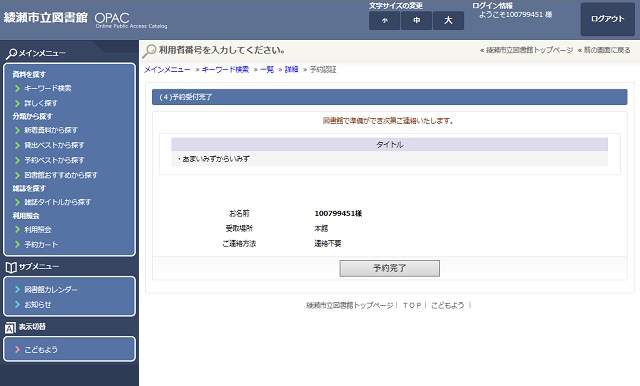Click the 表示切替 display switch icon
Screen dimensions: 640x386
point(10,327)
